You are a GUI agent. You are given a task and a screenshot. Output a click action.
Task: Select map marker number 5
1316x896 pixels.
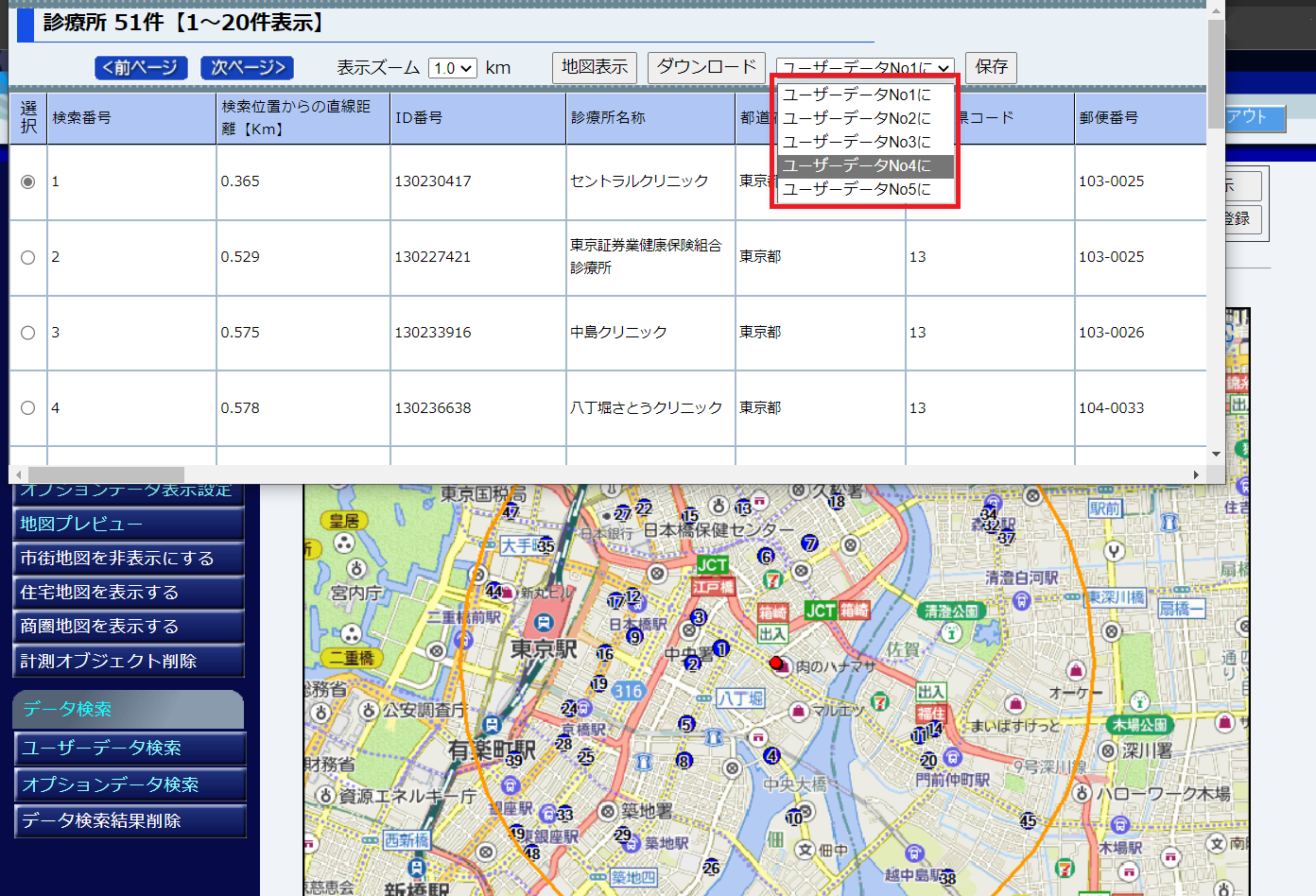pyautogui.click(x=687, y=724)
